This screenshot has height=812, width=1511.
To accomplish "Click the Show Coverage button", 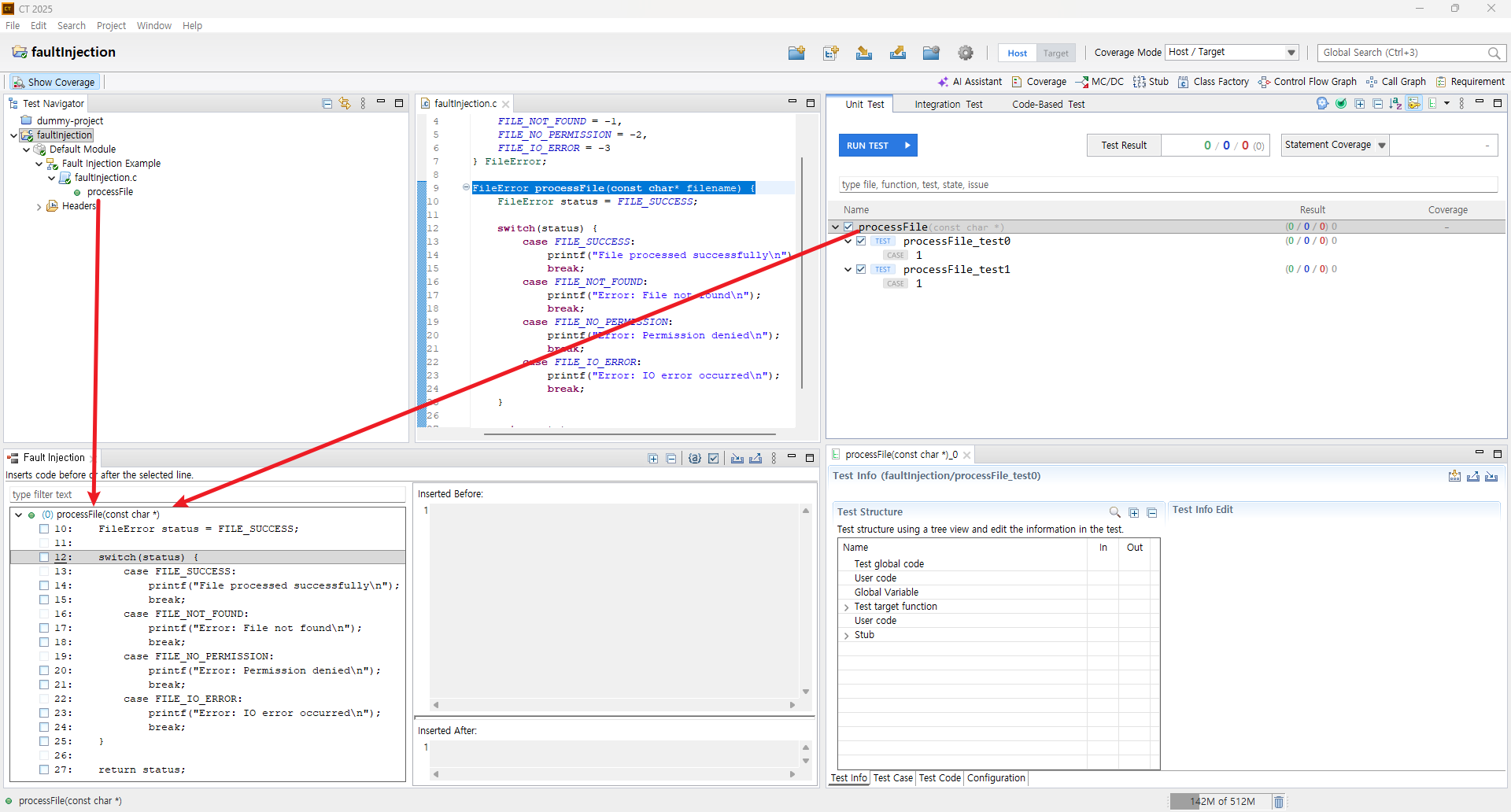I will 54,83.
